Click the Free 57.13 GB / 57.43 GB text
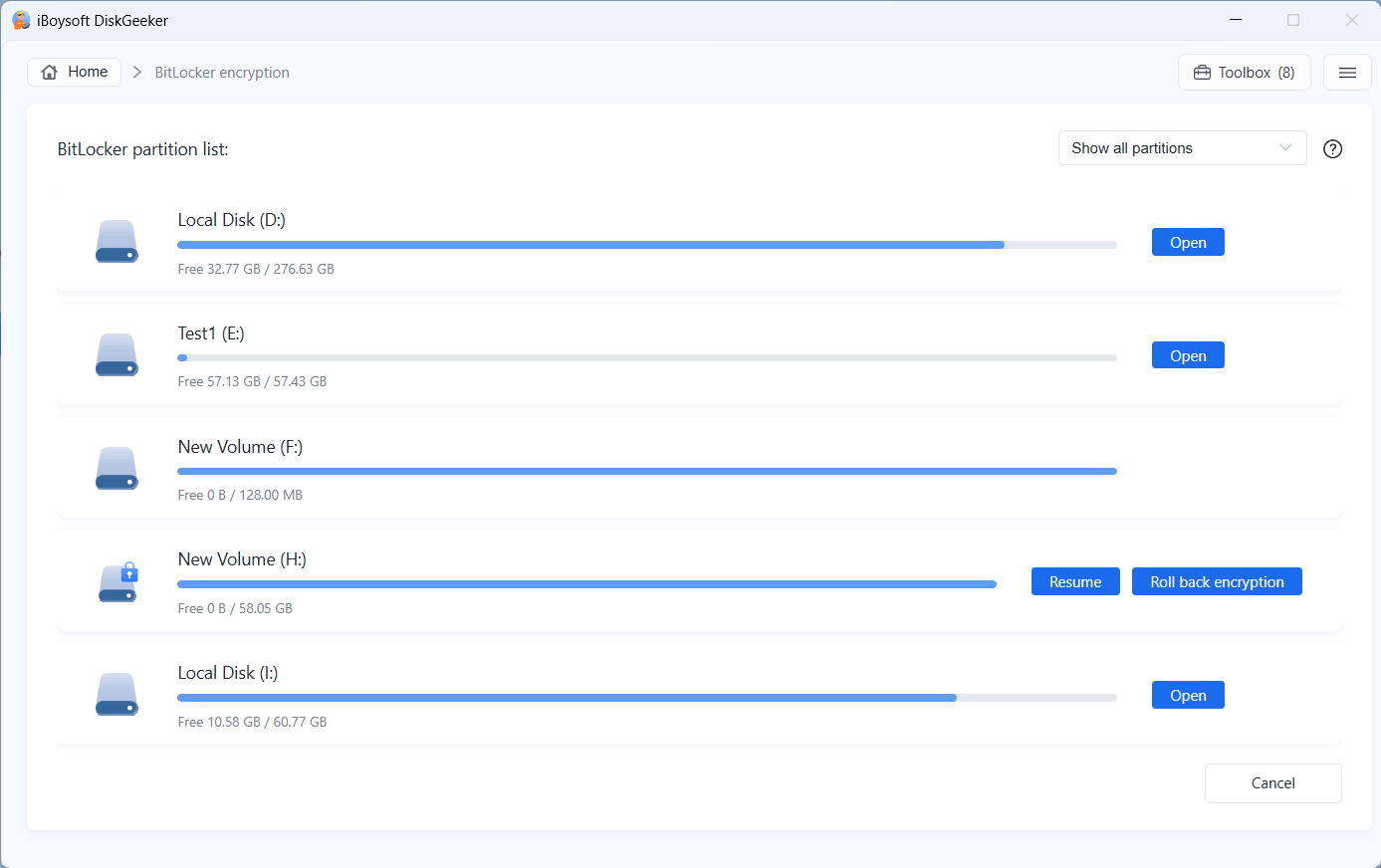This screenshot has width=1381, height=868. point(252,381)
